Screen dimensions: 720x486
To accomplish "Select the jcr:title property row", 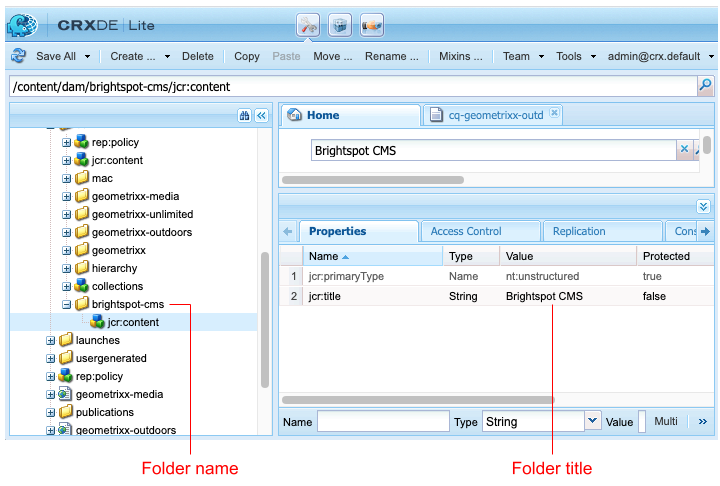I will [x=496, y=296].
